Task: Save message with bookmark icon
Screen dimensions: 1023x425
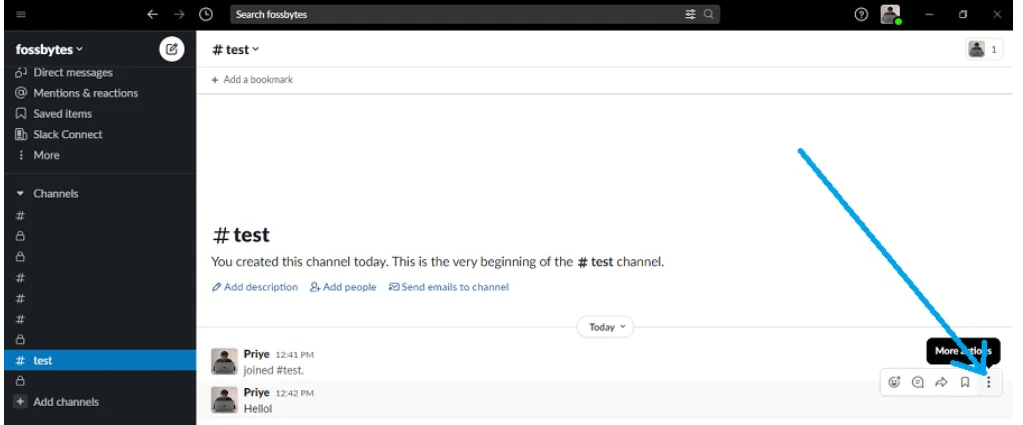Action: [x=965, y=383]
